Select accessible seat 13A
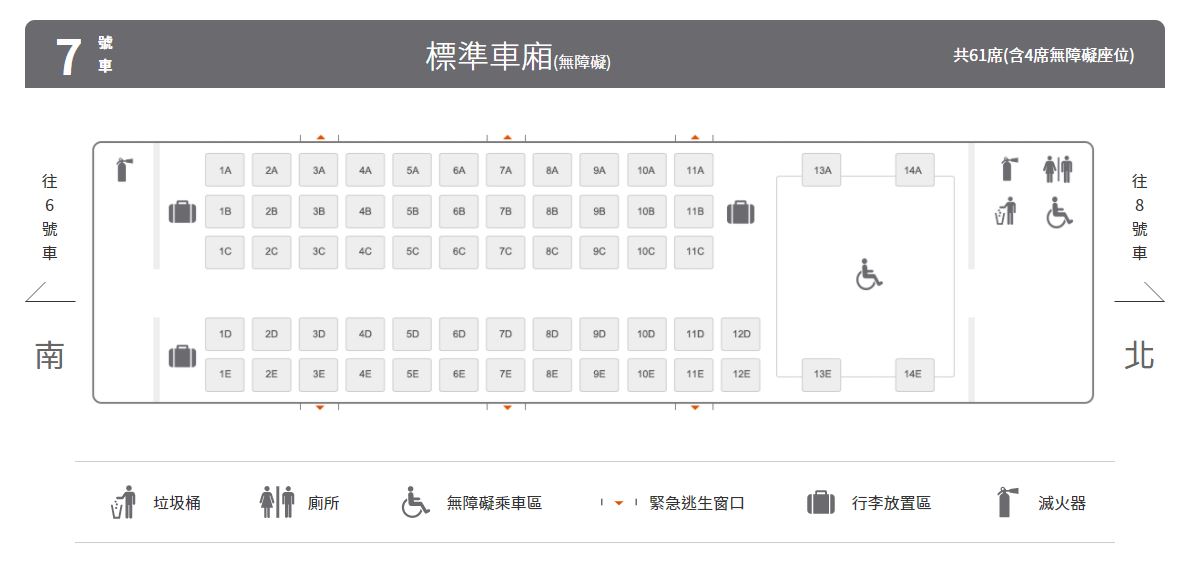Image resolution: width=1193 pixels, height=565 pixels. (822, 171)
